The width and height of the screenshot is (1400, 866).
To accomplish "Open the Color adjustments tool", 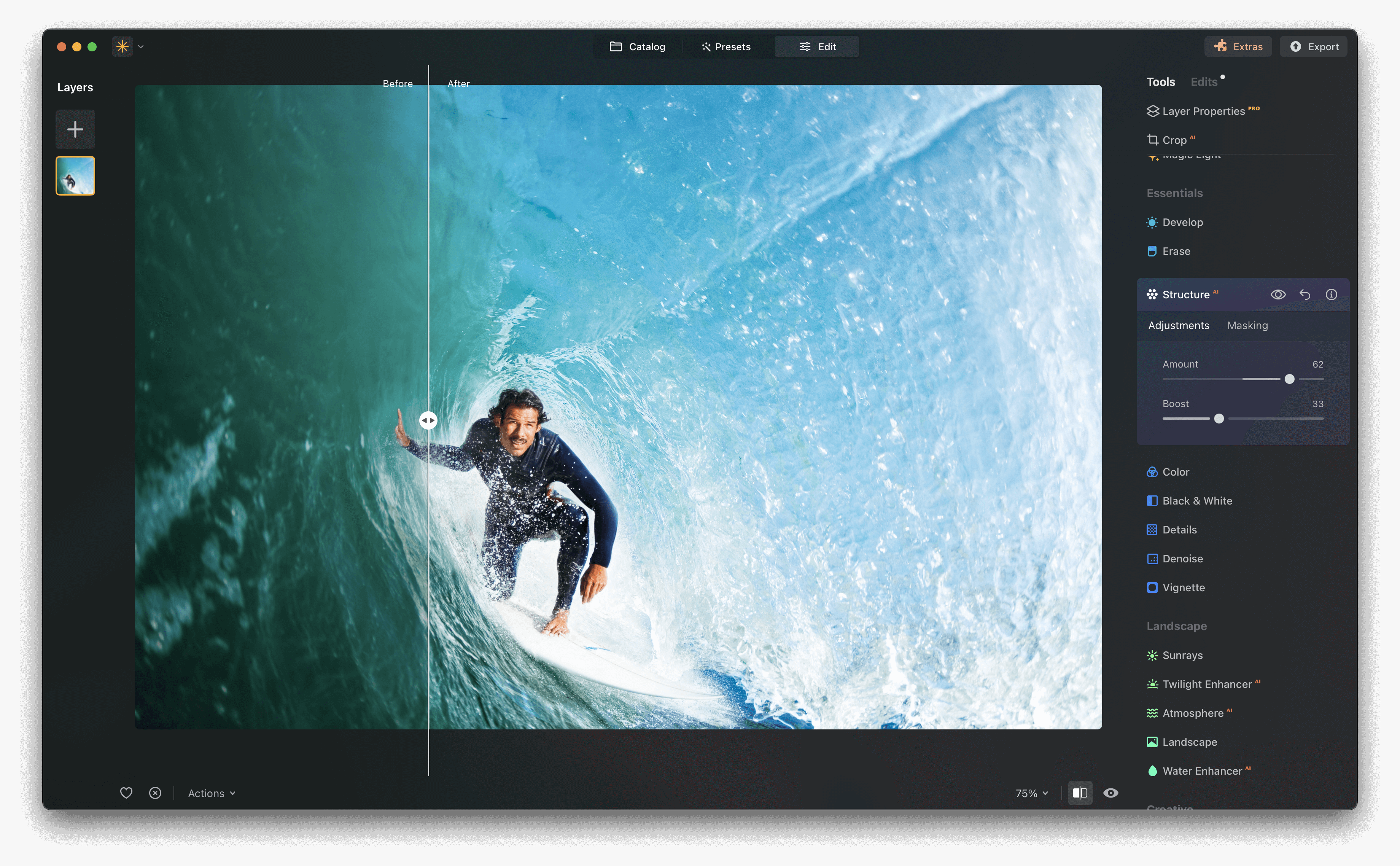I will pyautogui.click(x=1176, y=471).
